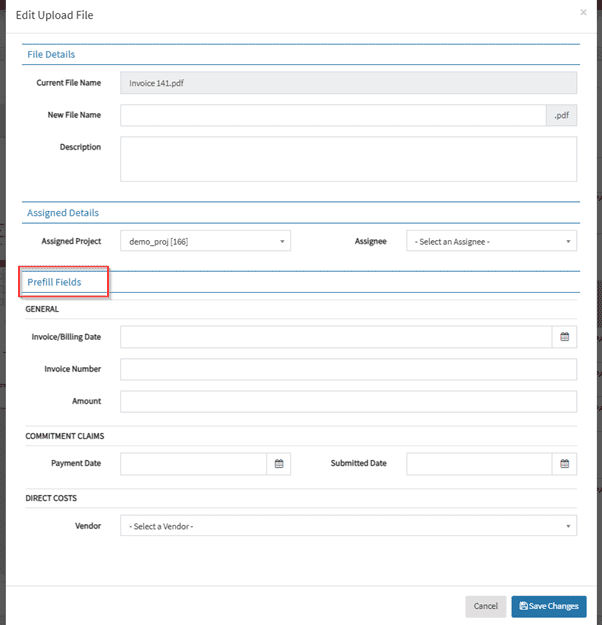Close the Edit Upload File dialog

(583, 13)
